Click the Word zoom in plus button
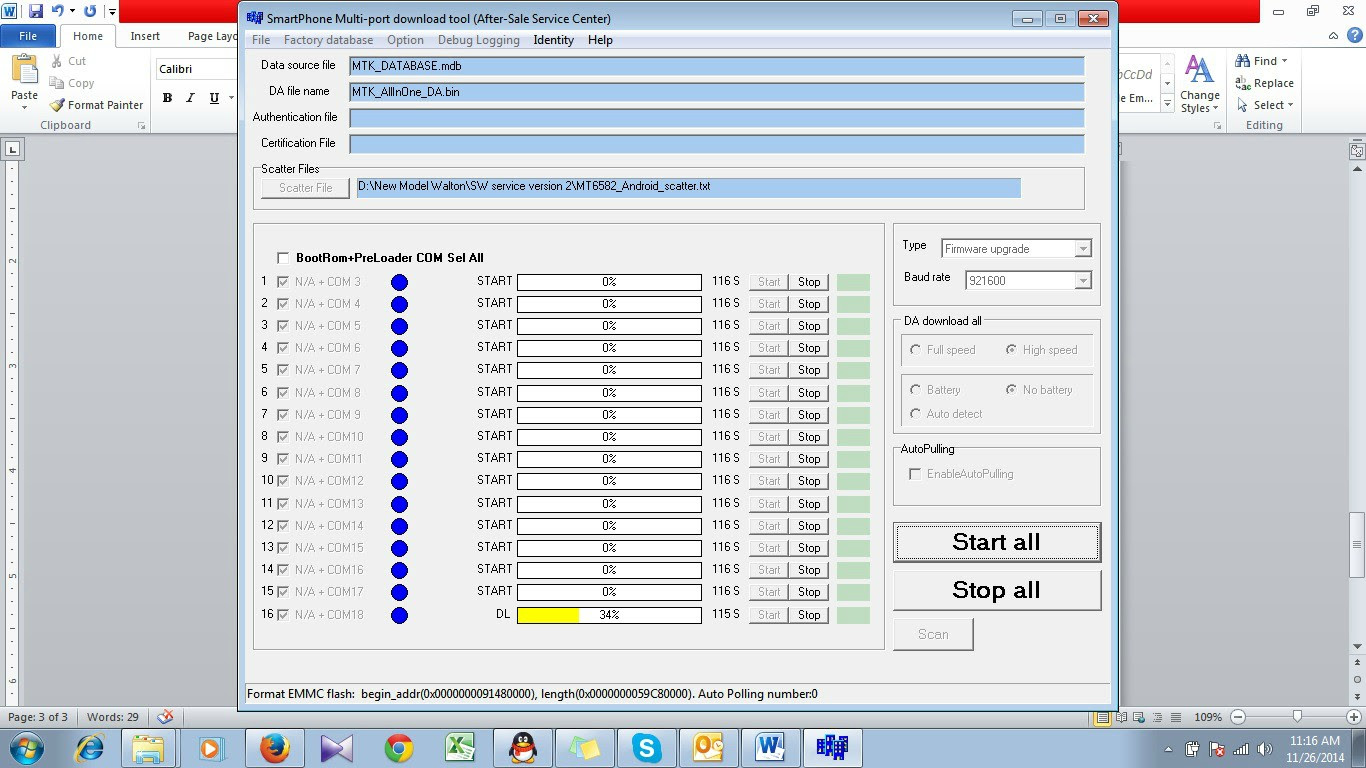The image size is (1366, 768). [1353, 717]
